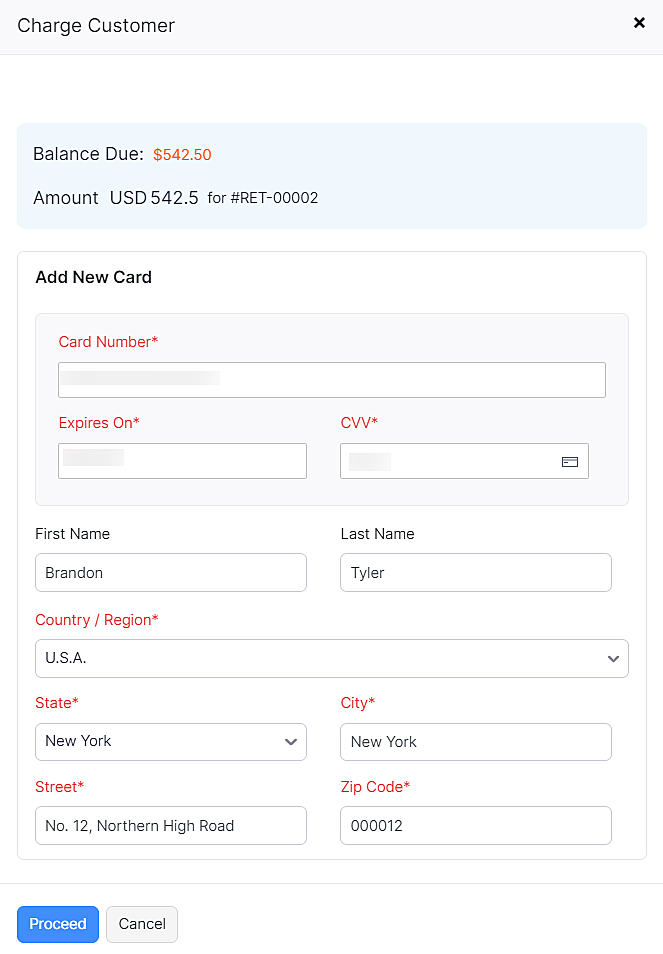
Task: Cancel the card charge
Action: click(x=142, y=924)
